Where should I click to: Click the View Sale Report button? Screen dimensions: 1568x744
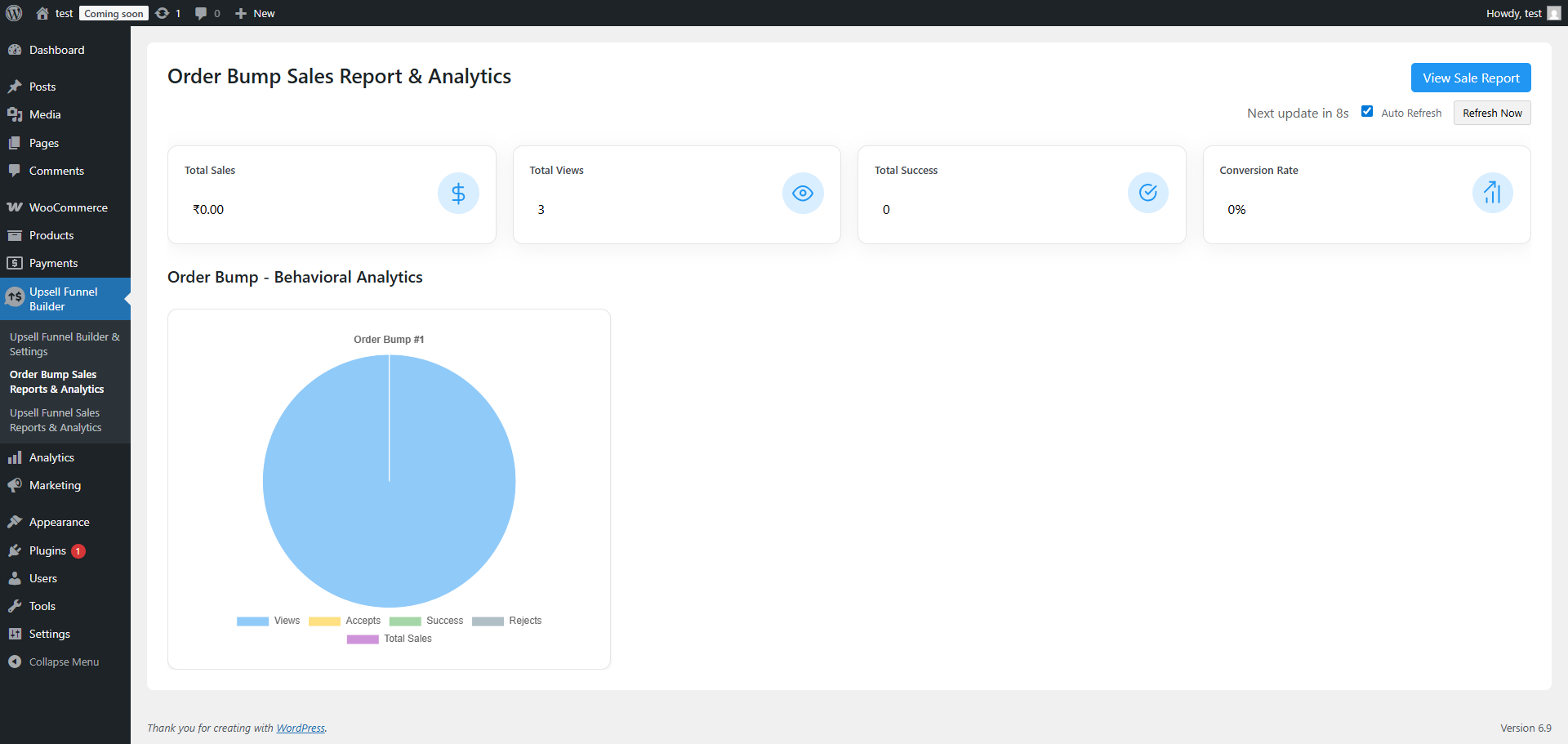pyautogui.click(x=1470, y=78)
